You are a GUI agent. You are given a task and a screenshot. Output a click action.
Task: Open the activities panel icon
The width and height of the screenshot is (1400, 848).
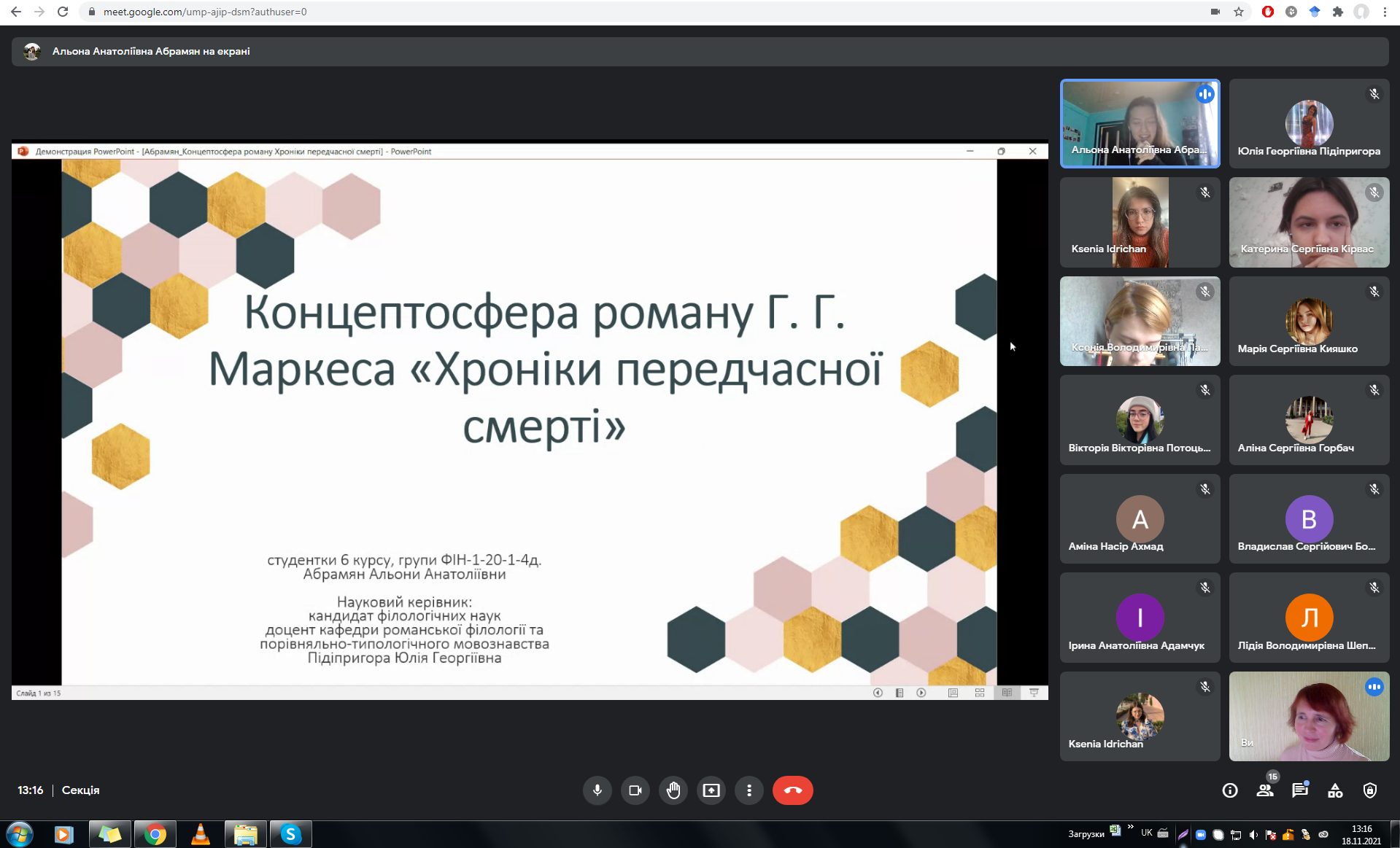click(1335, 790)
